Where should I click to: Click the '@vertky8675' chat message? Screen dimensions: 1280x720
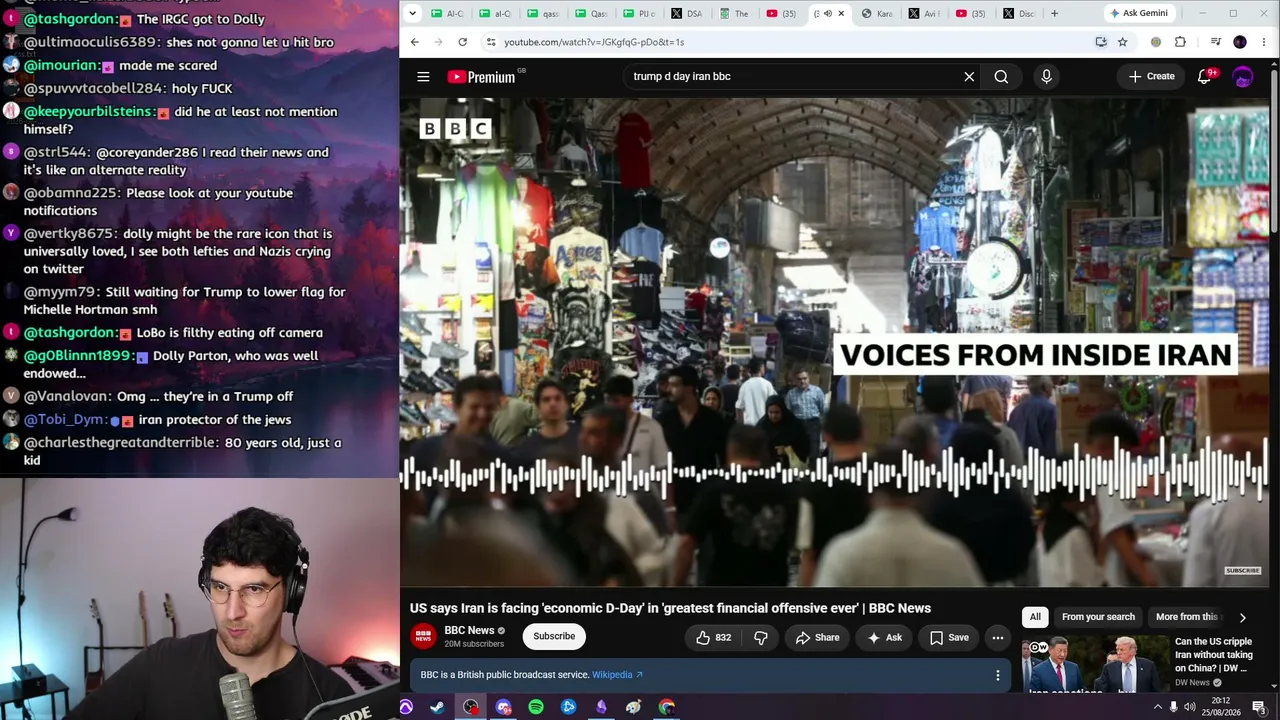(177, 251)
